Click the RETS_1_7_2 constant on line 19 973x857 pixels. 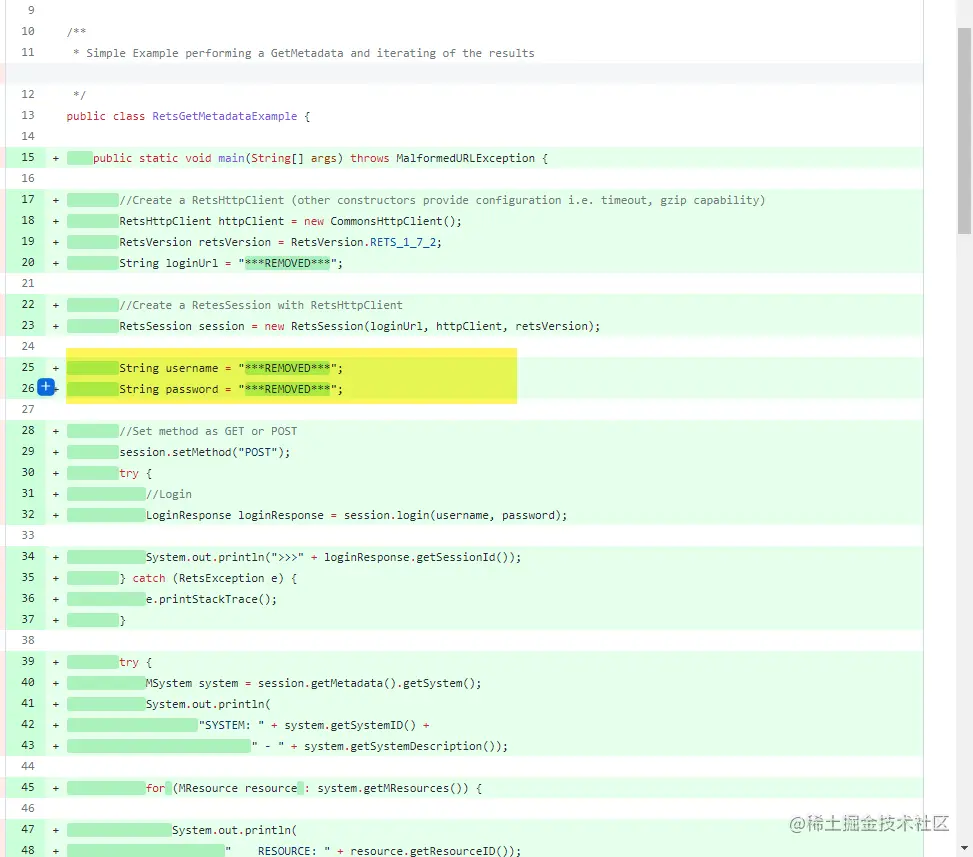(x=403, y=242)
